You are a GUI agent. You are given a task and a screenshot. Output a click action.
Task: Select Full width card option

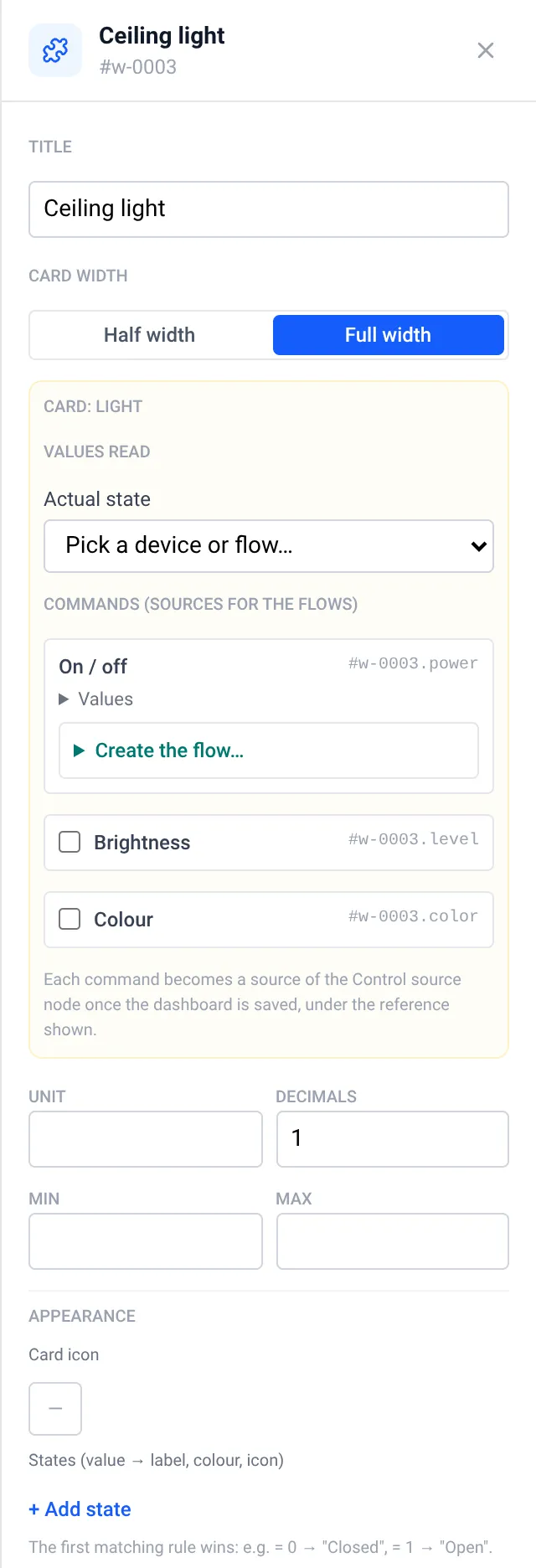(x=389, y=335)
